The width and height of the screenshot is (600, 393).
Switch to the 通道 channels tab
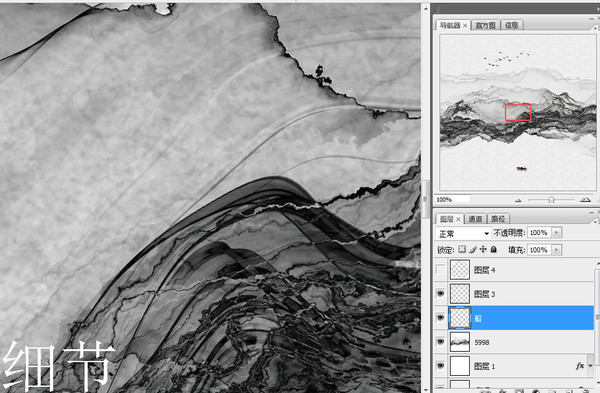click(475, 219)
